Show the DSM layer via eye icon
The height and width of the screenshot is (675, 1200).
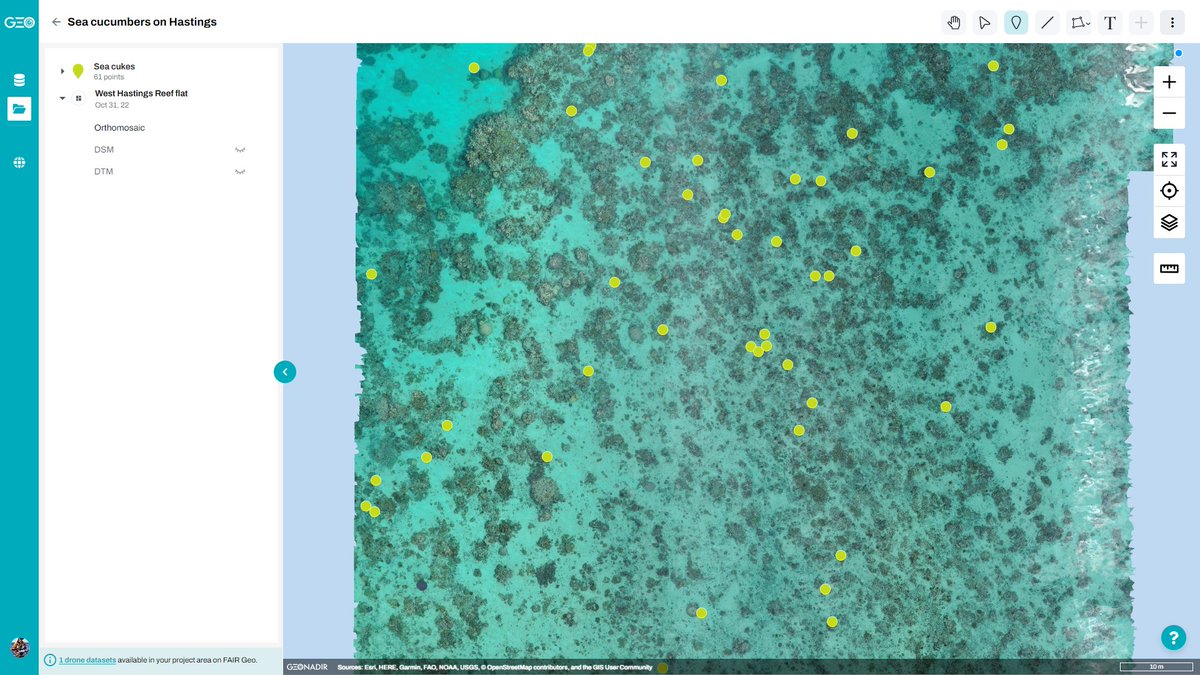click(240, 150)
